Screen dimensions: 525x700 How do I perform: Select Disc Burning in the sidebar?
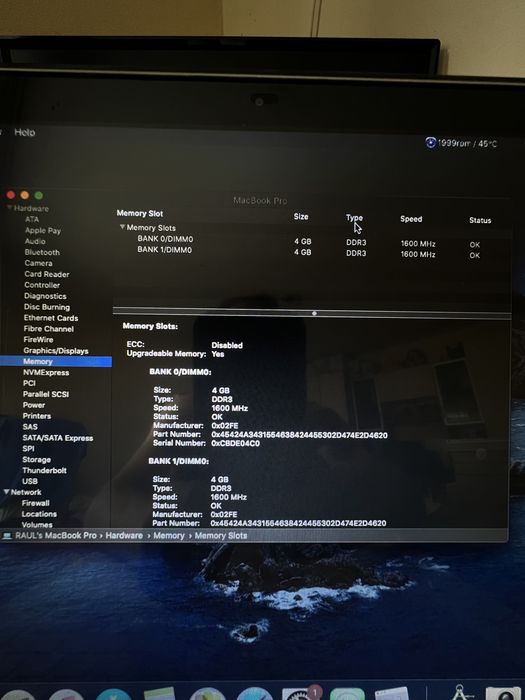[47, 307]
